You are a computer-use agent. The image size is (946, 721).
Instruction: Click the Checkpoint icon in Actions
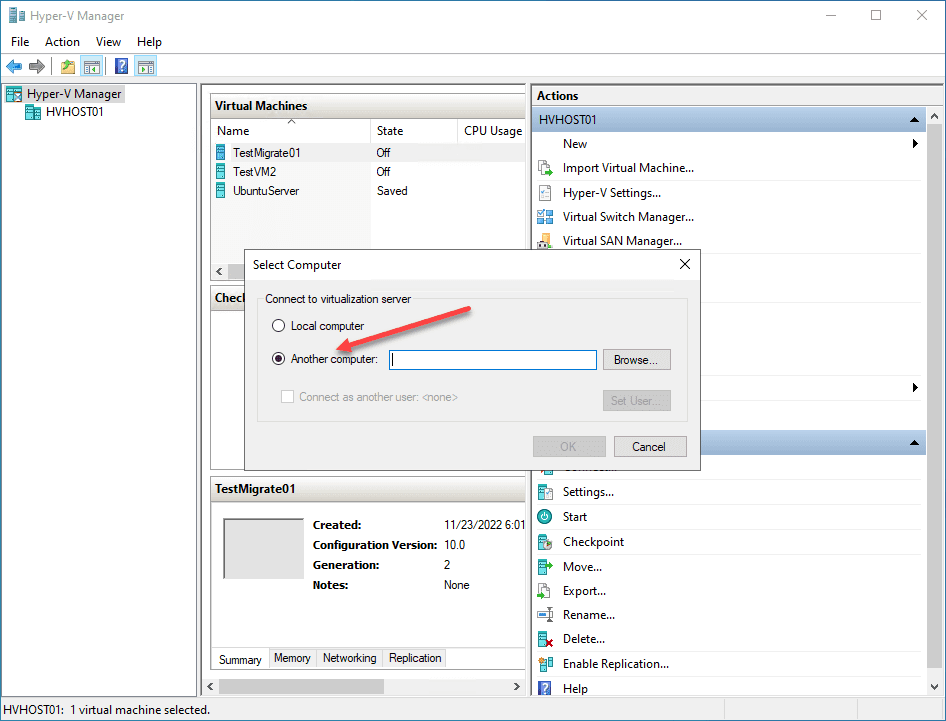[x=545, y=542]
